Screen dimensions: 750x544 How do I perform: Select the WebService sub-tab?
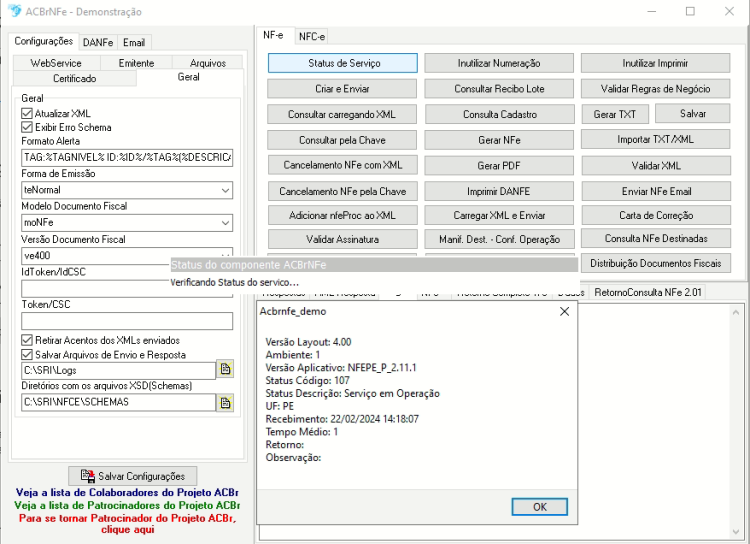[x=56, y=63]
